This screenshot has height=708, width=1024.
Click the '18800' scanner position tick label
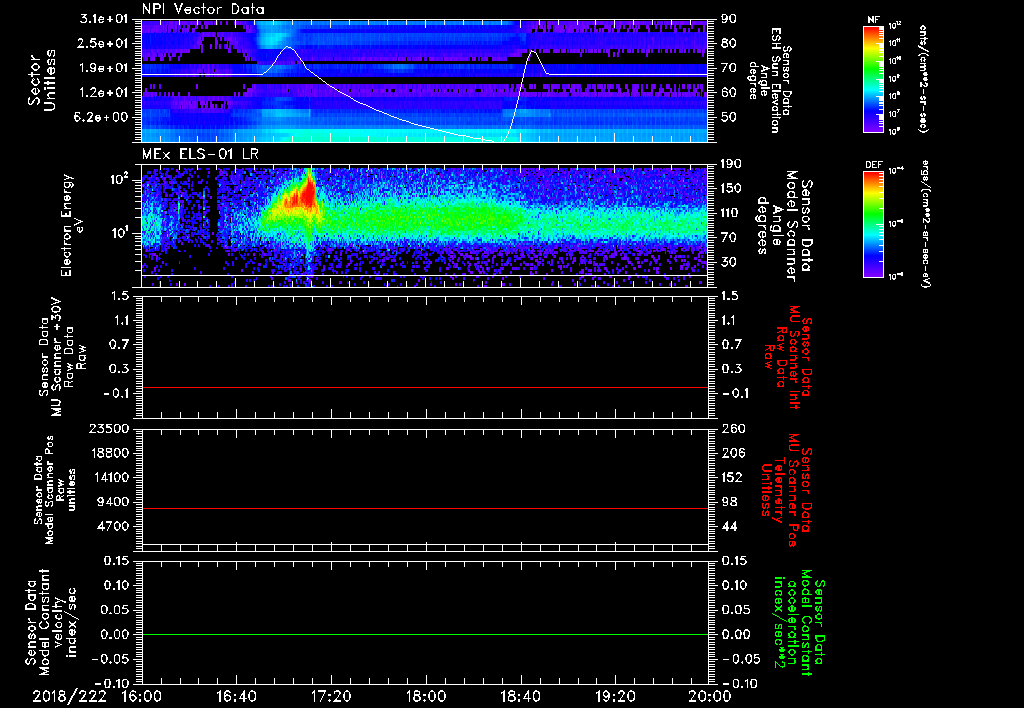pos(110,453)
